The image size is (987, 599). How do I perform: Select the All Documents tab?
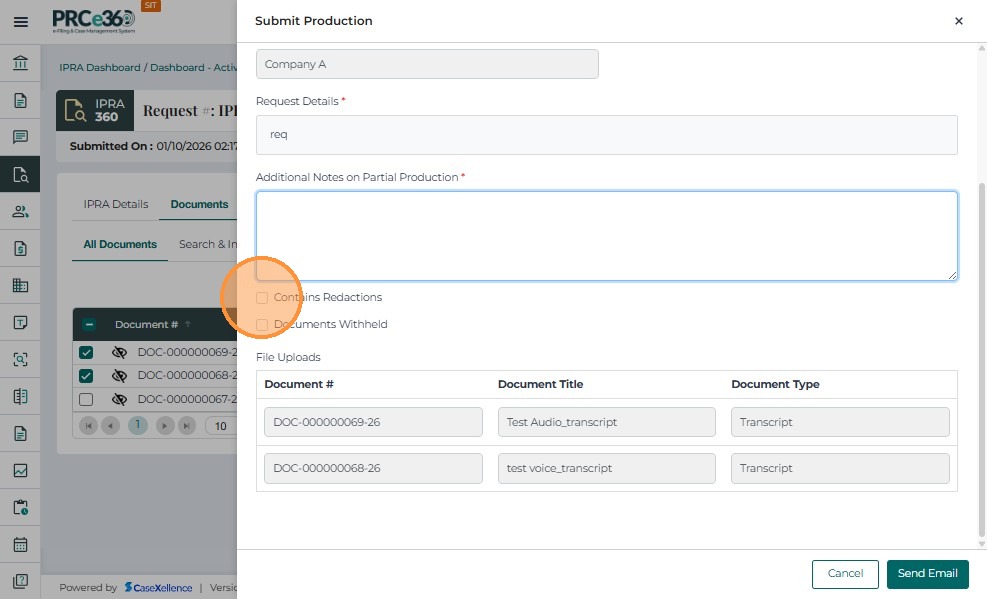120,244
